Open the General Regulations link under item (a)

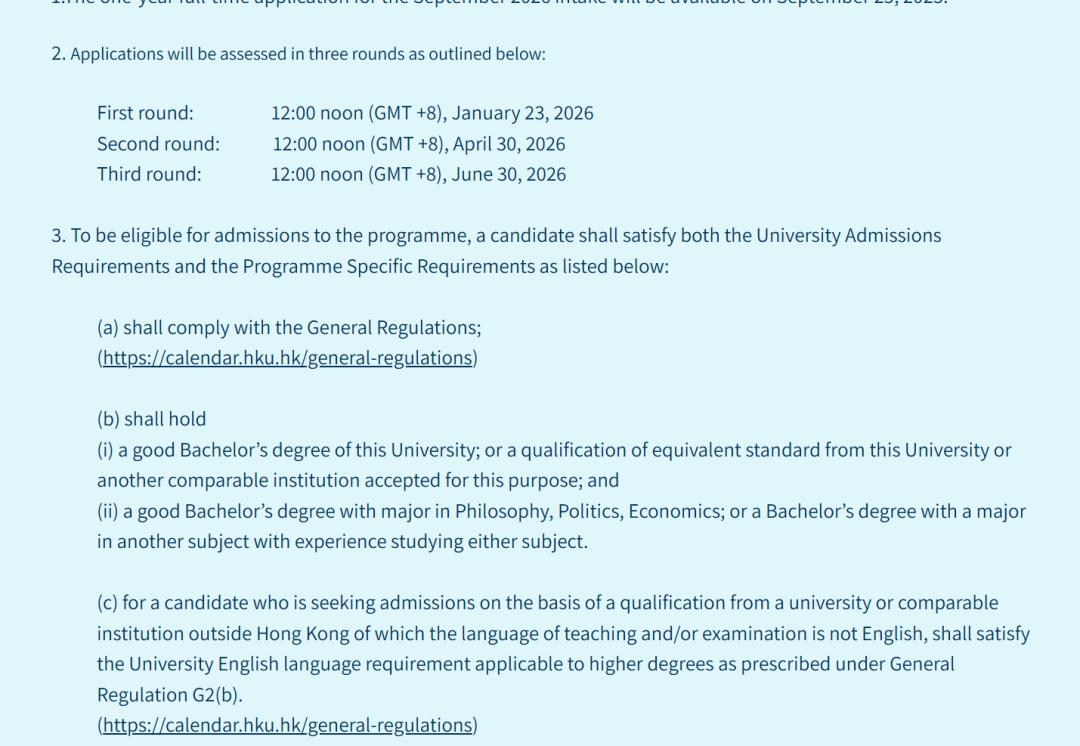(x=287, y=358)
